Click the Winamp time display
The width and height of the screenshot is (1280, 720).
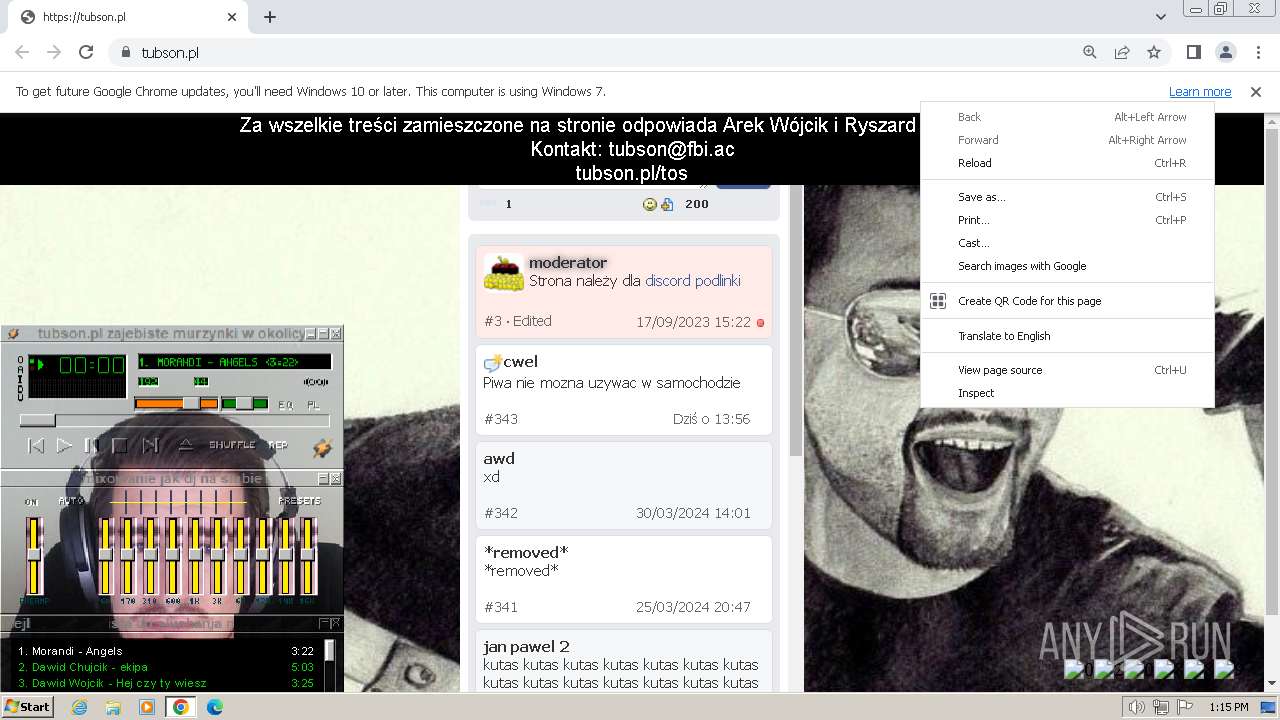(91, 366)
